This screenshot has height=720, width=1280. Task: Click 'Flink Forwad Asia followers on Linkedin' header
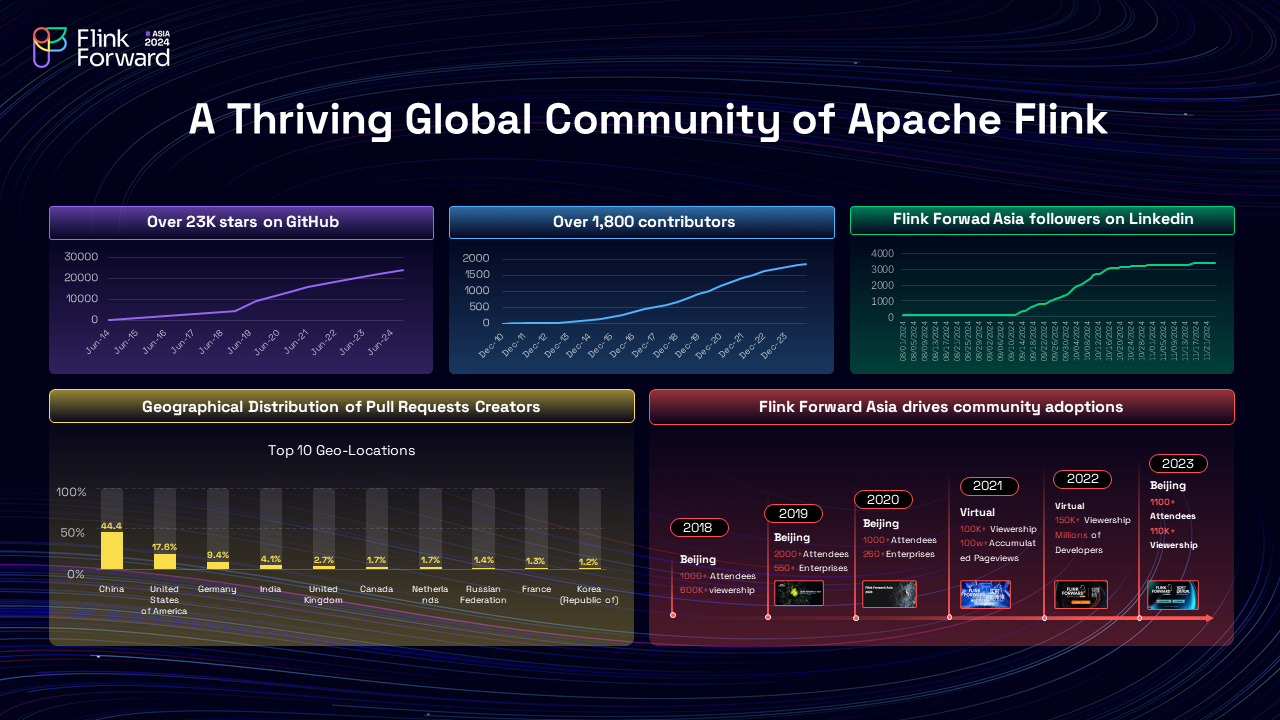pos(1042,220)
